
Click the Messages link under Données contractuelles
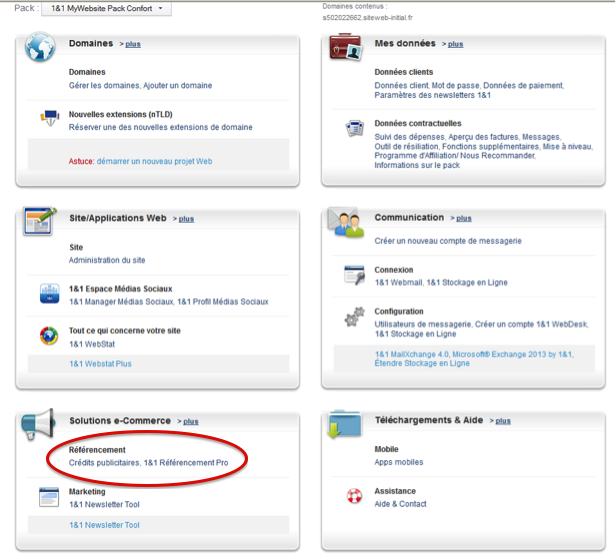pos(541,137)
